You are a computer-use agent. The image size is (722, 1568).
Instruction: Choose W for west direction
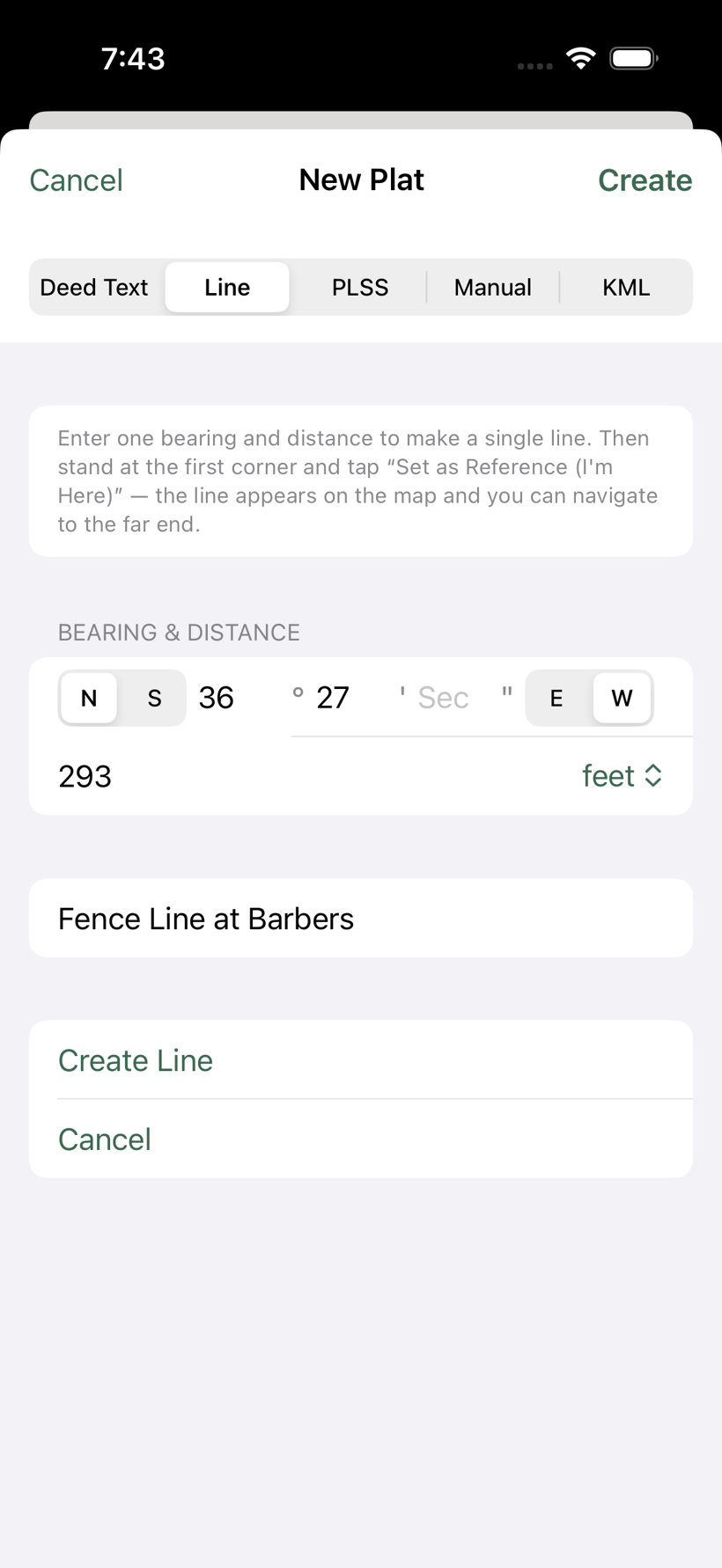pos(622,698)
